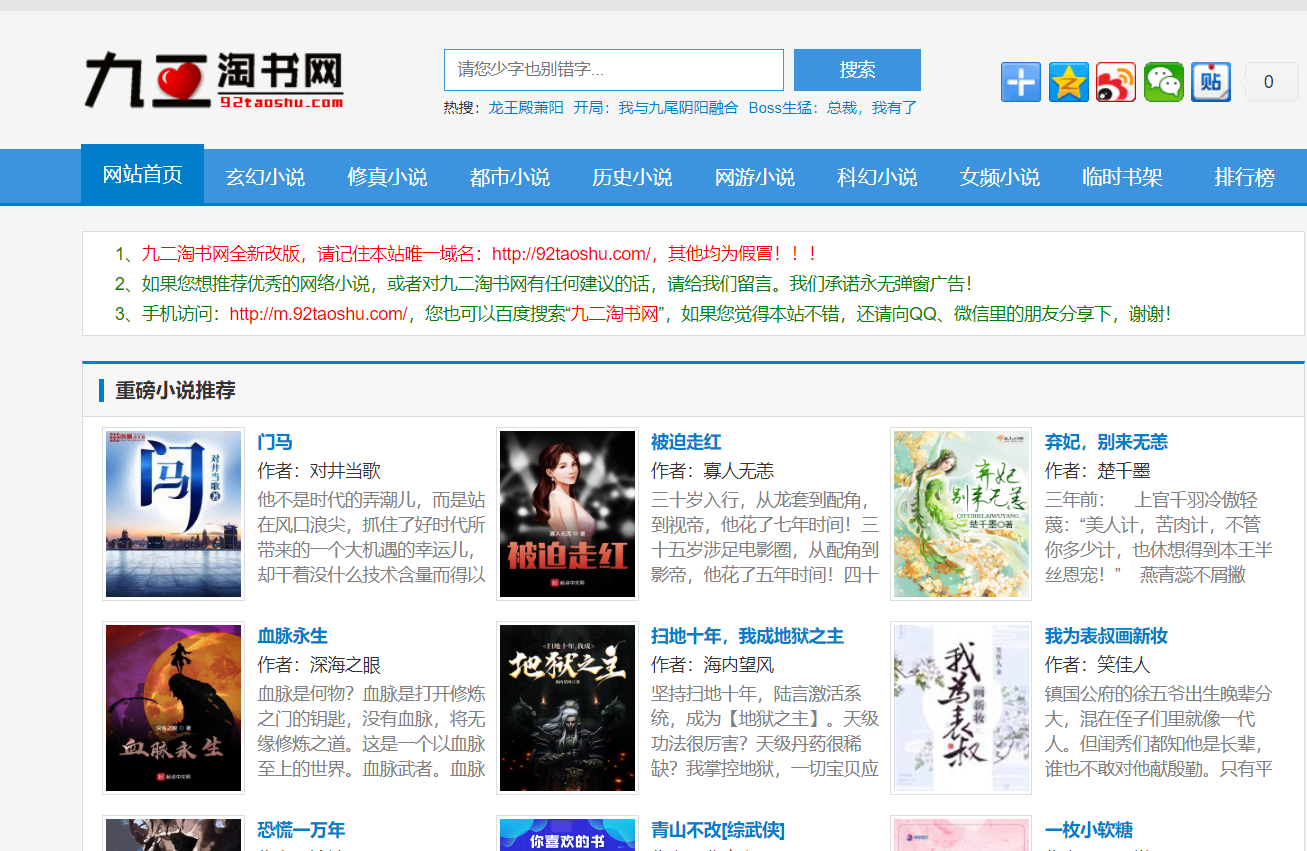Share to Sina Weibo icon
The image size is (1307, 851).
pyautogui.click(x=1116, y=82)
